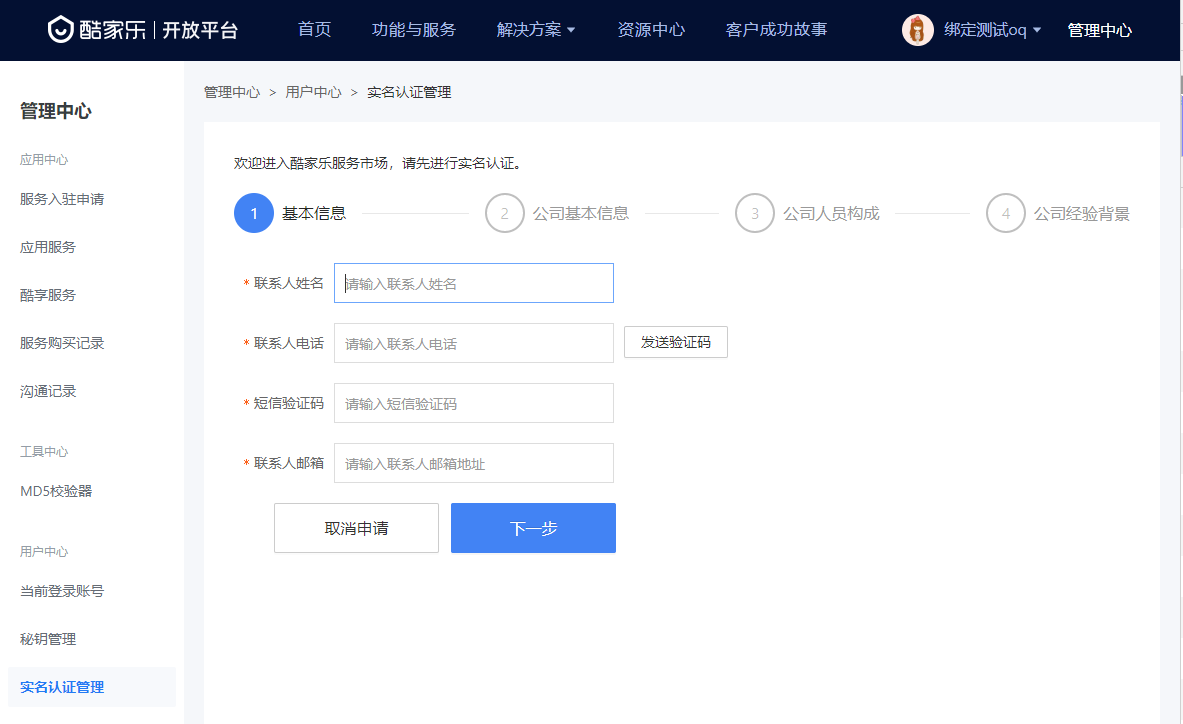Image resolution: width=1183 pixels, height=724 pixels.
Task: Select 秘钥管理 in the sidebar
Action: [48, 639]
